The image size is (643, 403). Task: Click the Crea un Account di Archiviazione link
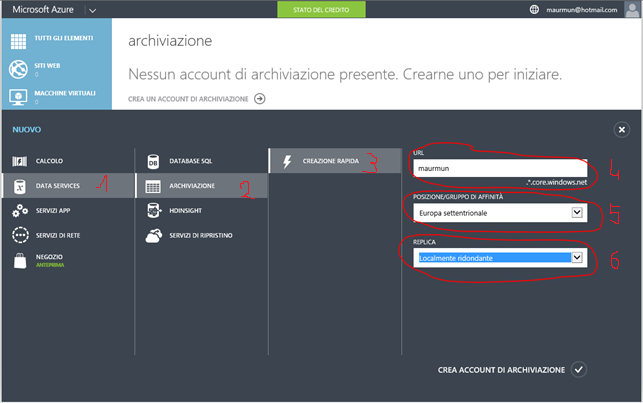(x=197, y=99)
